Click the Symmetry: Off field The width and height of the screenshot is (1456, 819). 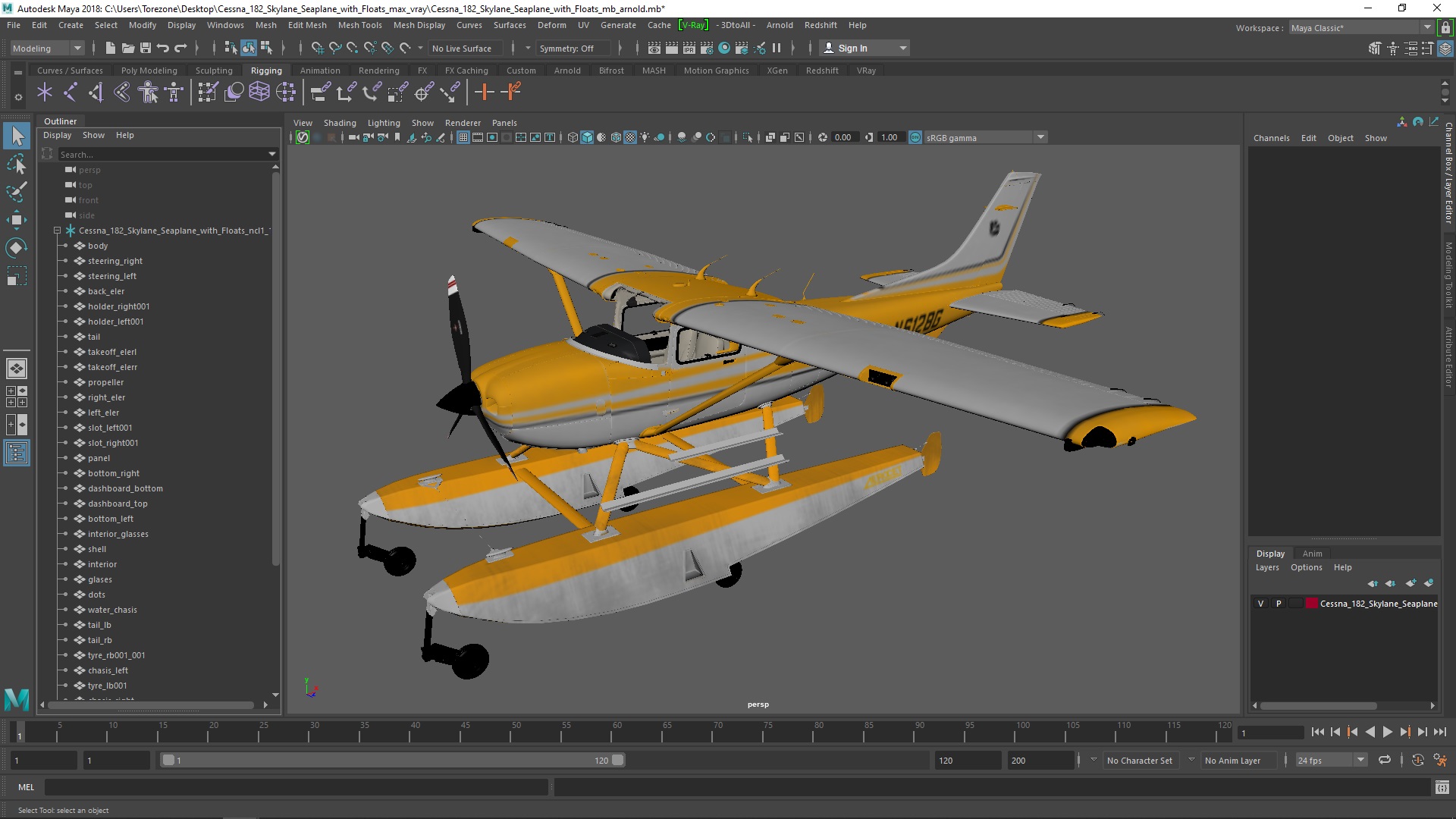click(x=572, y=48)
